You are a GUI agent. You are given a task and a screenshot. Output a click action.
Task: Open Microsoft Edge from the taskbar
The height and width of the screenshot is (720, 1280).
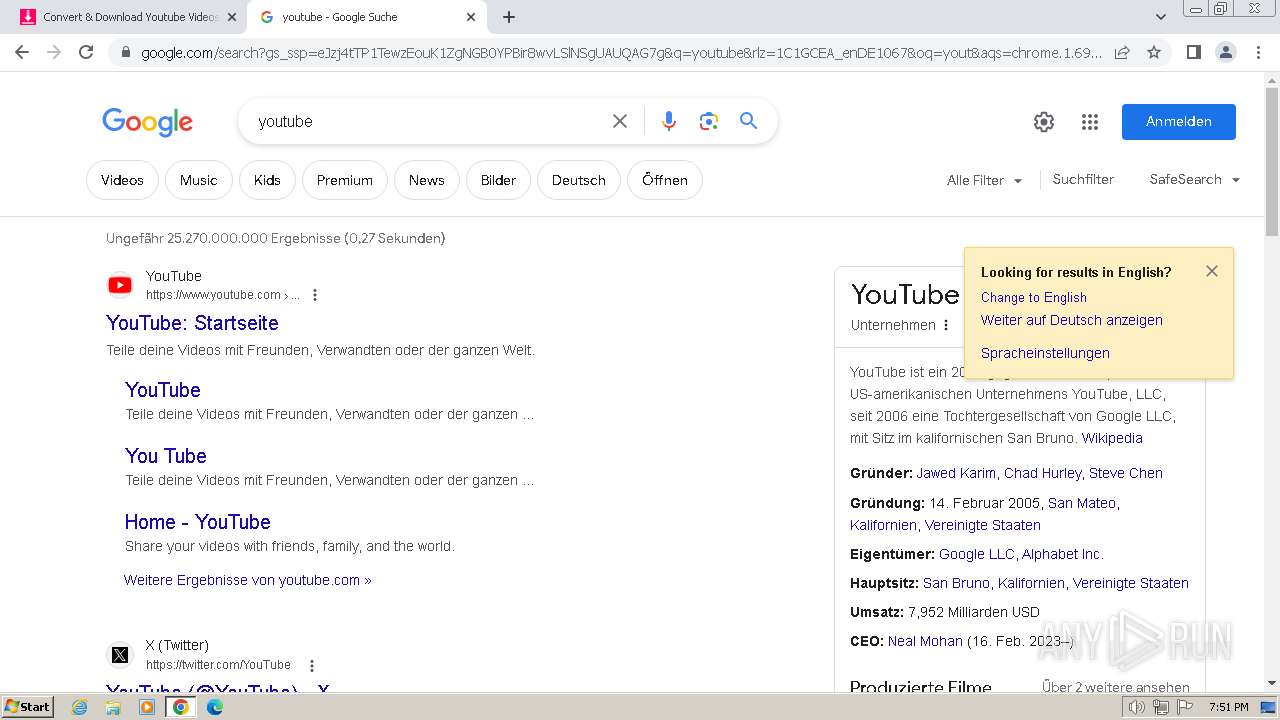point(215,707)
